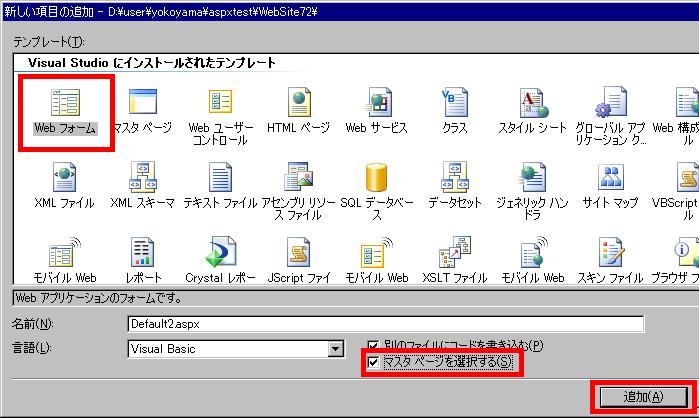Focus the 名前 field containing Default2.aspx
The height and width of the screenshot is (418, 699).
386,324
